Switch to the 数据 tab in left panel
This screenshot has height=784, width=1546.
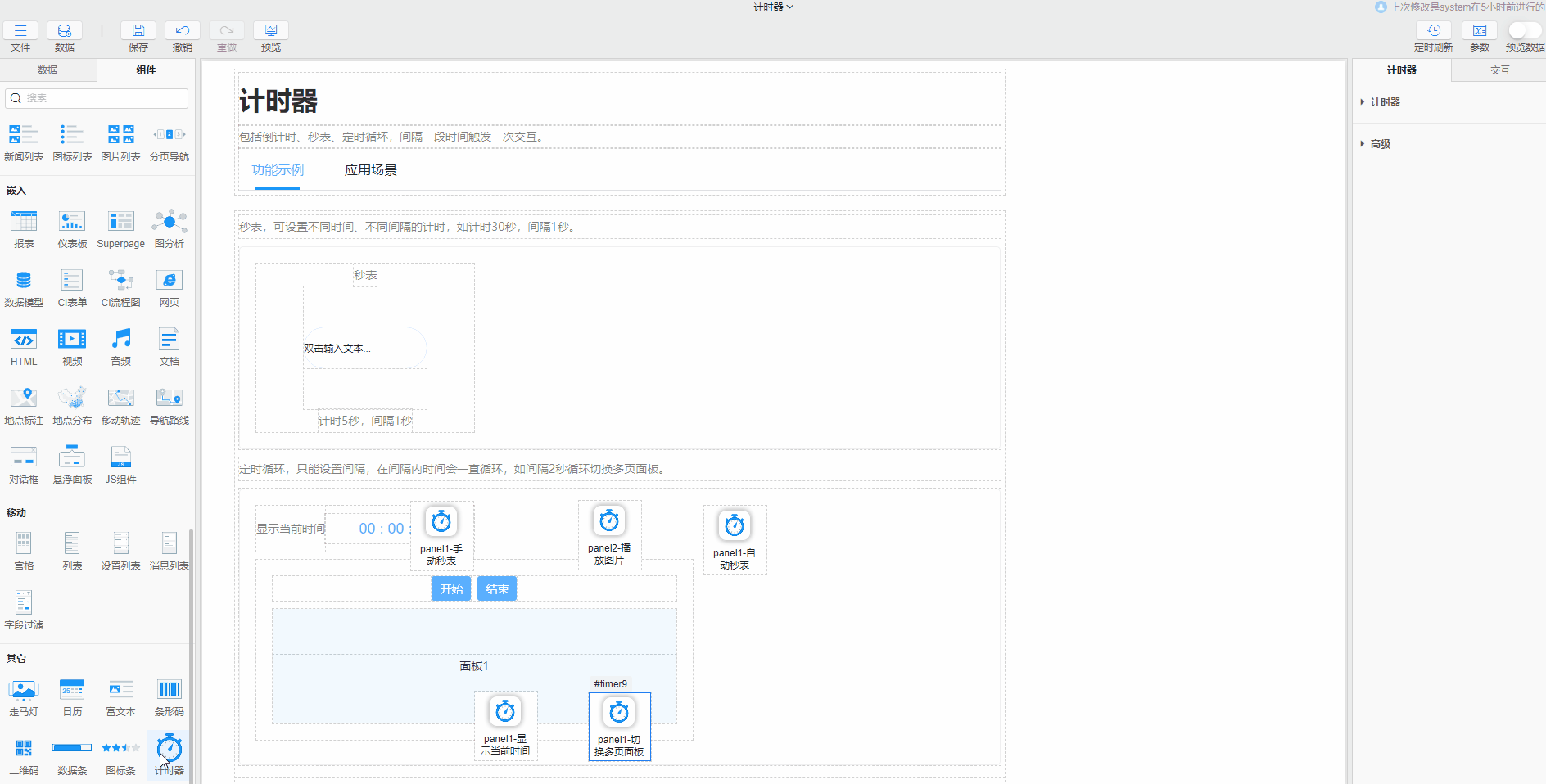(x=47, y=70)
